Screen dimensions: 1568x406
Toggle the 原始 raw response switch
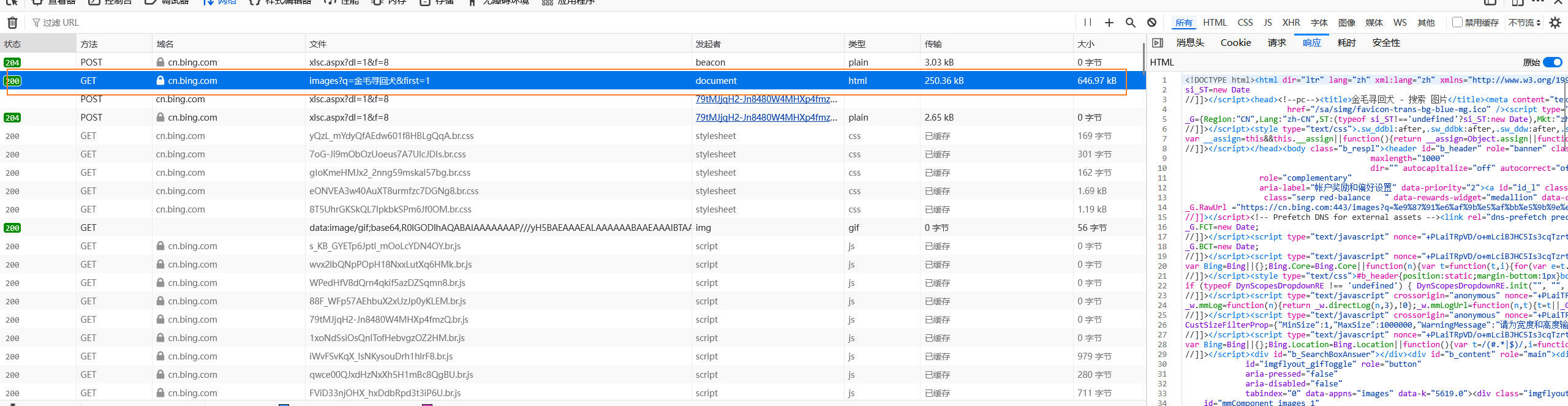pos(1553,62)
